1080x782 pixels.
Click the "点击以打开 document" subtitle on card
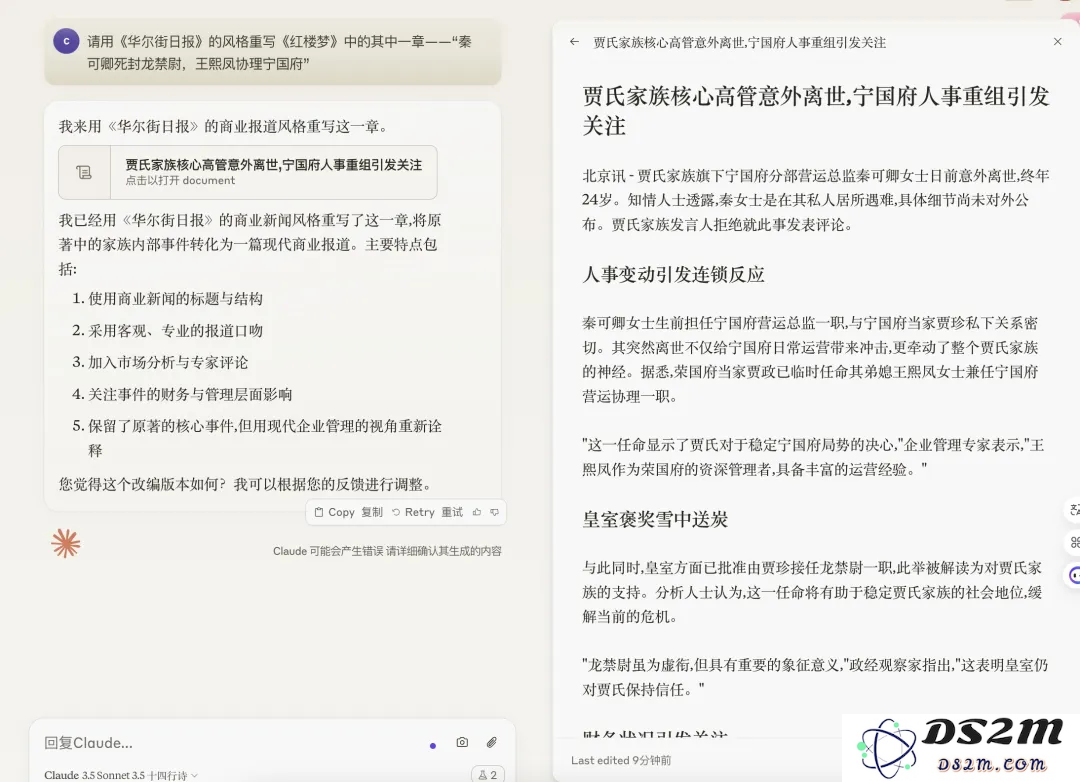click(x=180, y=181)
